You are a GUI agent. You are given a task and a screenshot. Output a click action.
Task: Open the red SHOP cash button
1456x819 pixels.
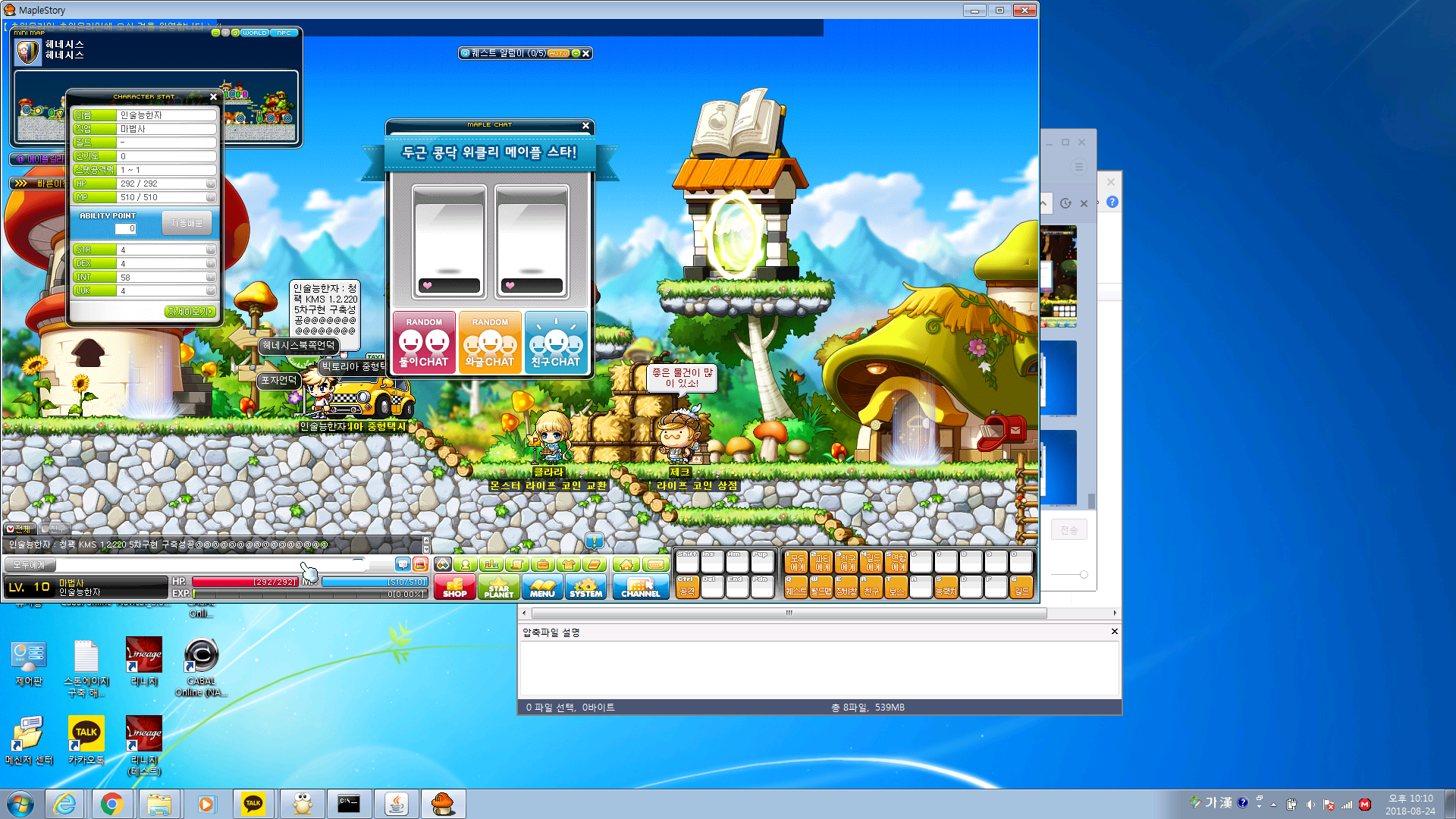click(454, 587)
